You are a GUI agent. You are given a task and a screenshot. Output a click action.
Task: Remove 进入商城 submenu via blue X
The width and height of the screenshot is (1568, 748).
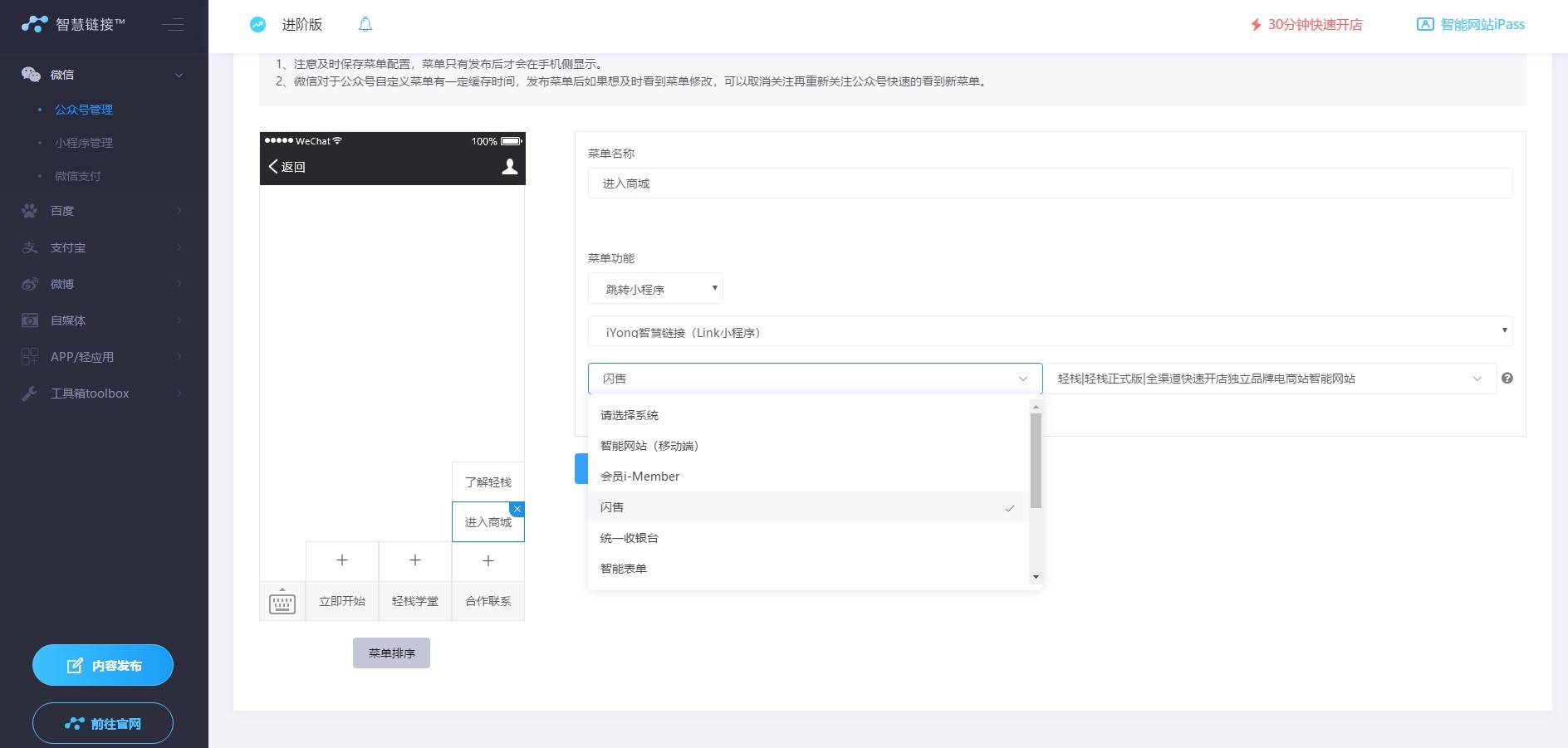click(517, 509)
